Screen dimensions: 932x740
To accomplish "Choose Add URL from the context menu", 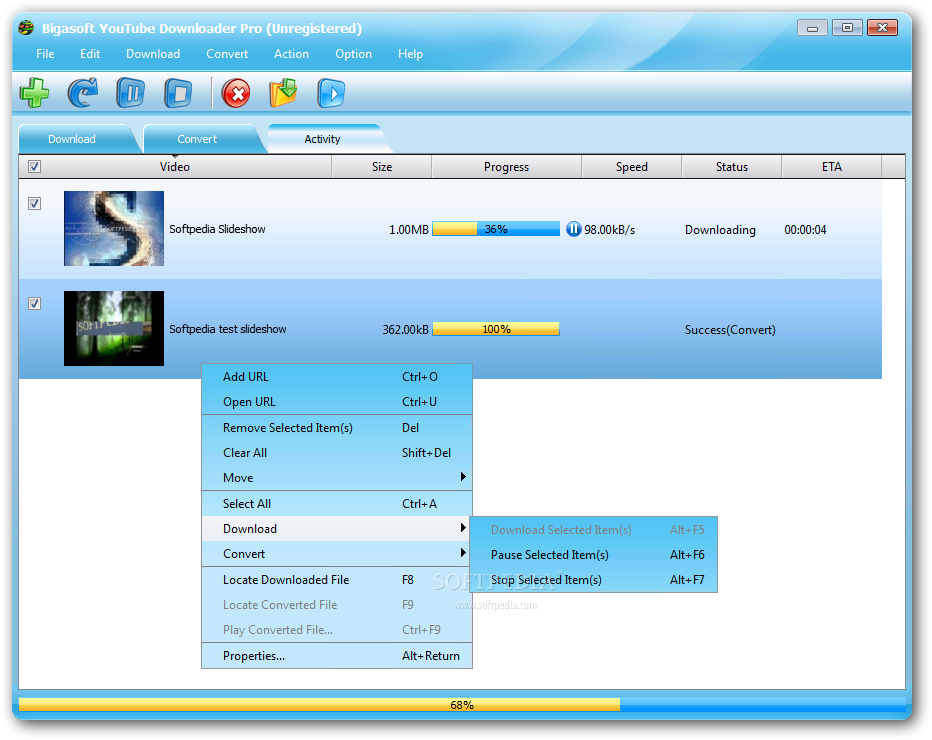I will click(x=336, y=376).
